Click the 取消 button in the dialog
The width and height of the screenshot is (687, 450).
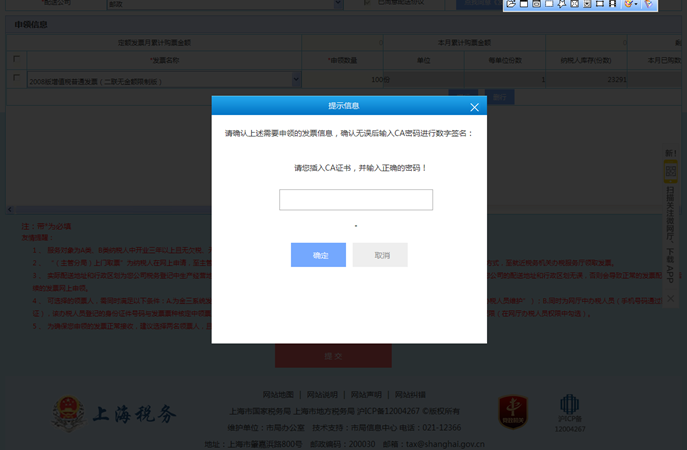380,255
